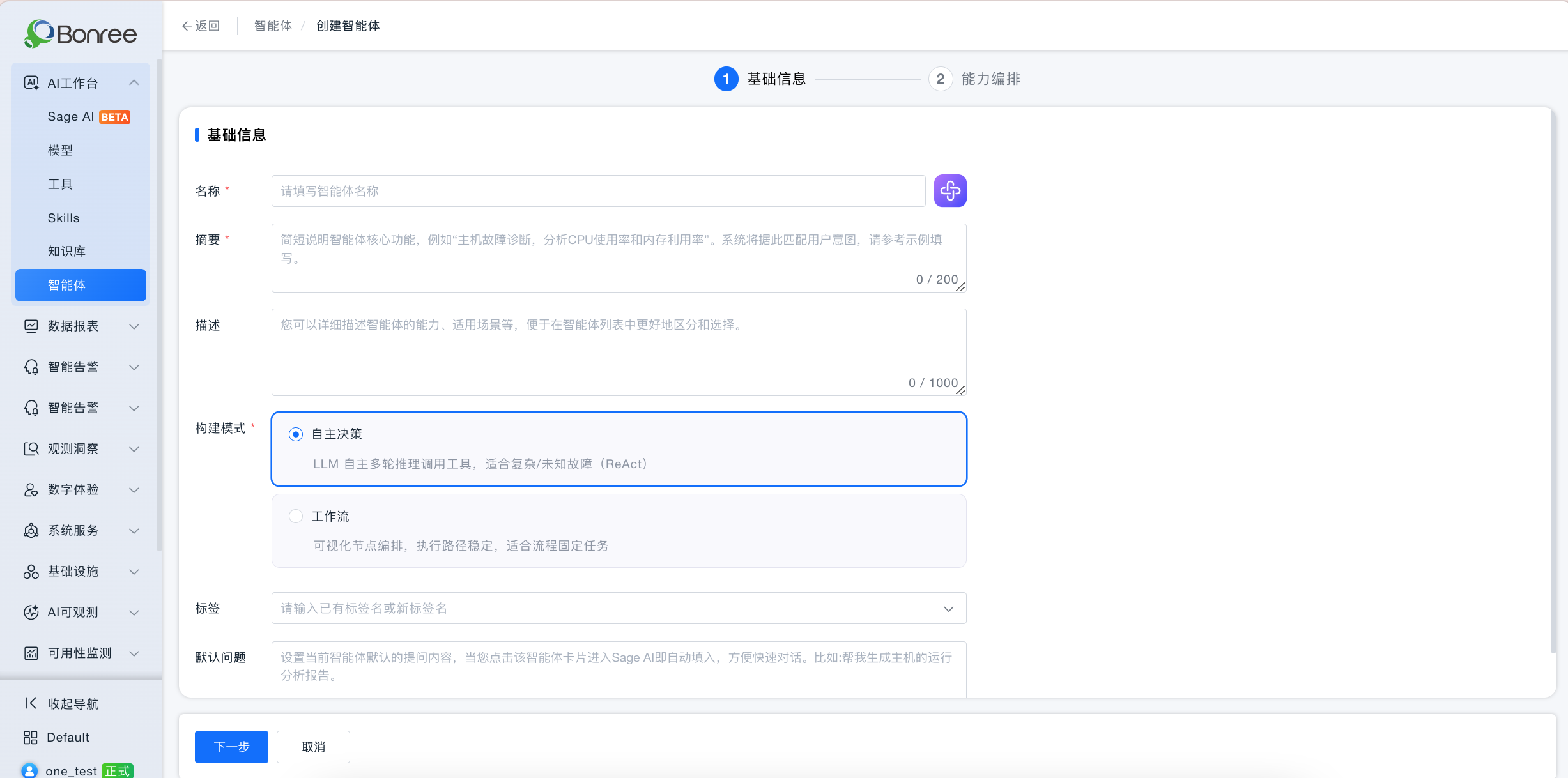This screenshot has height=778, width=1568.
Task: Click the 下一步 button
Action: 231,747
